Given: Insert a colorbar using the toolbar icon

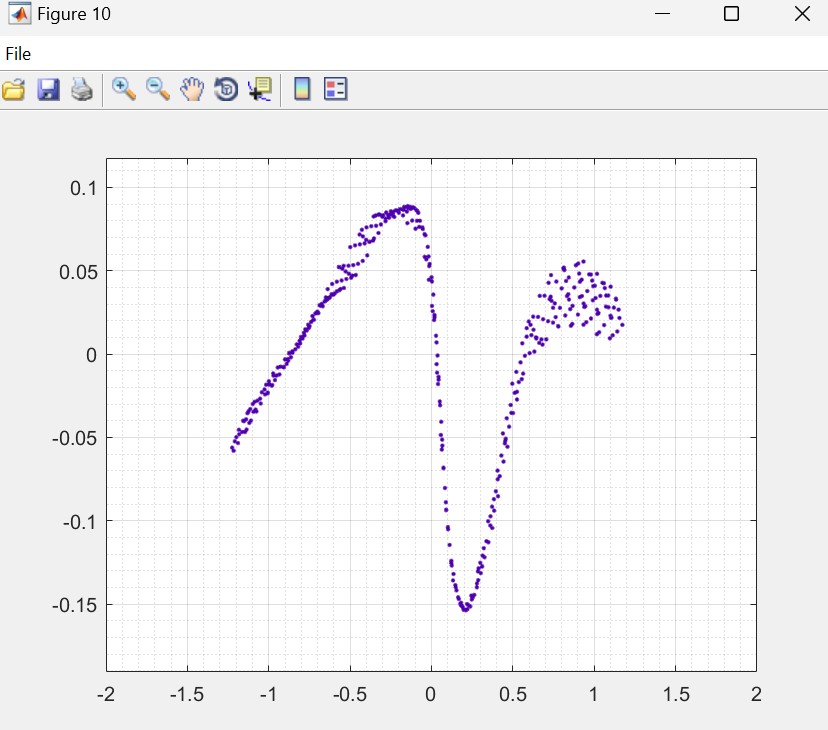Looking at the screenshot, I should tap(301, 90).
